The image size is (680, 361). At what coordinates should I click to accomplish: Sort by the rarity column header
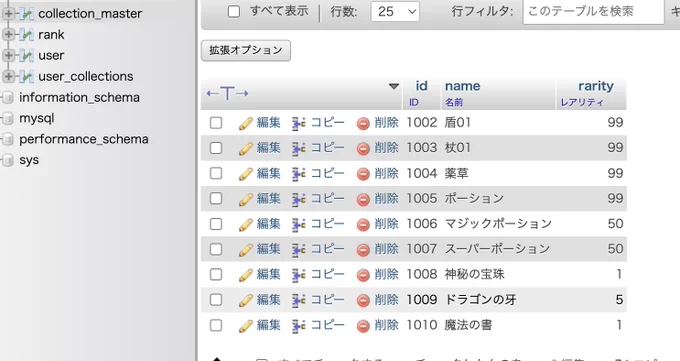[595, 86]
